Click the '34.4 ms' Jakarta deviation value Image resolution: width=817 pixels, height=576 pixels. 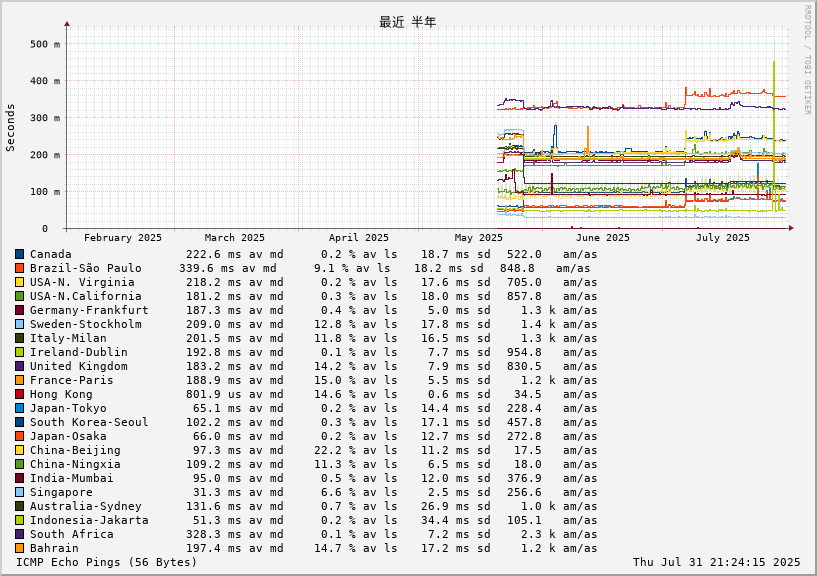pos(445,520)
